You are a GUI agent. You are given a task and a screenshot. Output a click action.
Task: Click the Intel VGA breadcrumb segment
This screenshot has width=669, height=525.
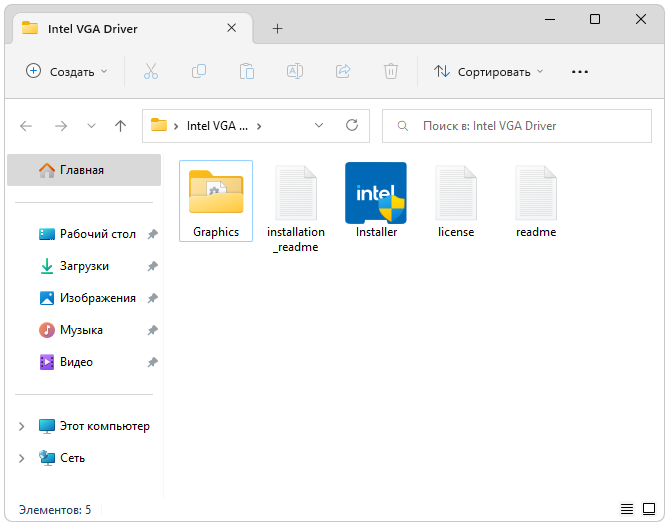(x=217, y=126)
